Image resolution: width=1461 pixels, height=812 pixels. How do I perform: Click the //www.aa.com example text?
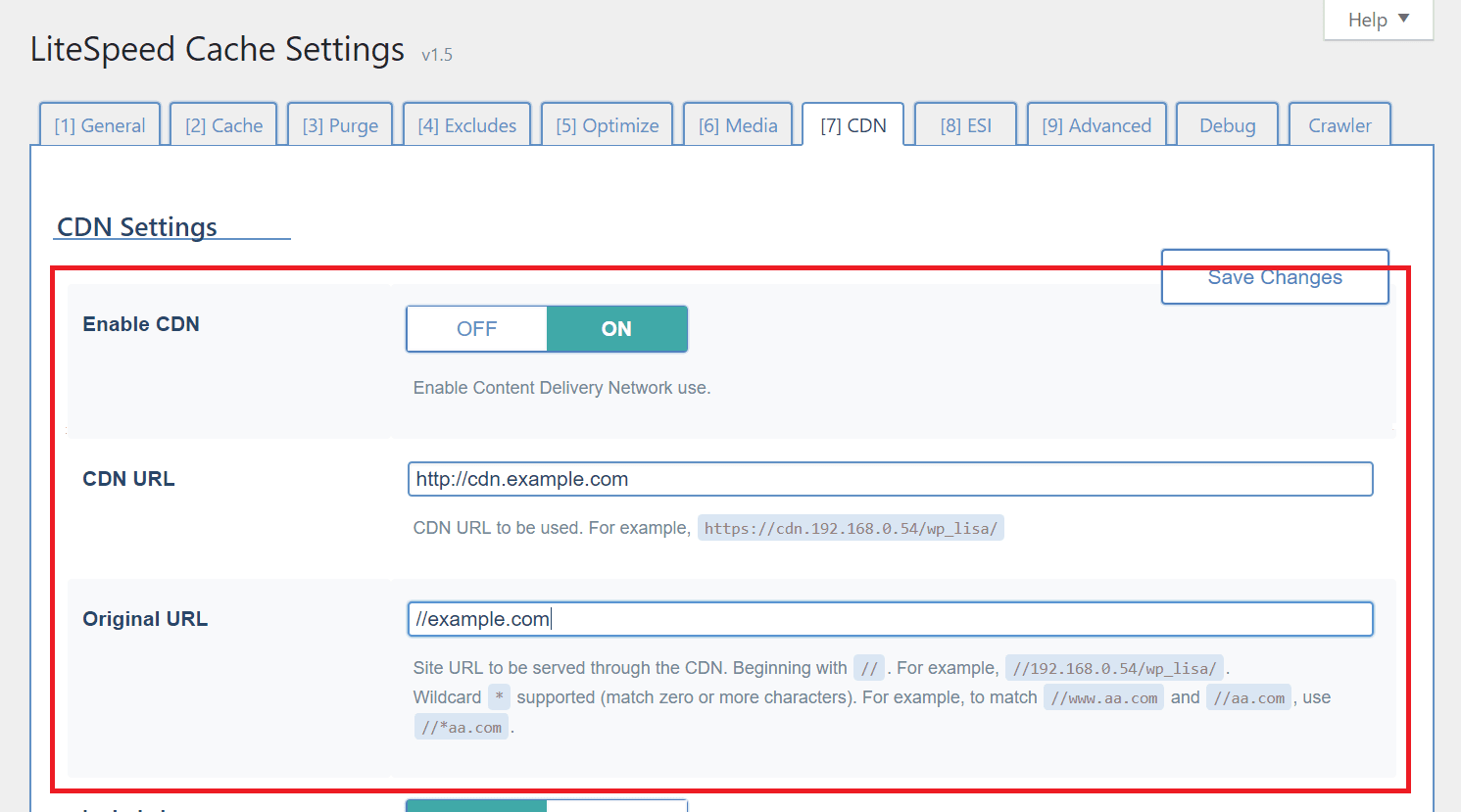(1103, 698)
